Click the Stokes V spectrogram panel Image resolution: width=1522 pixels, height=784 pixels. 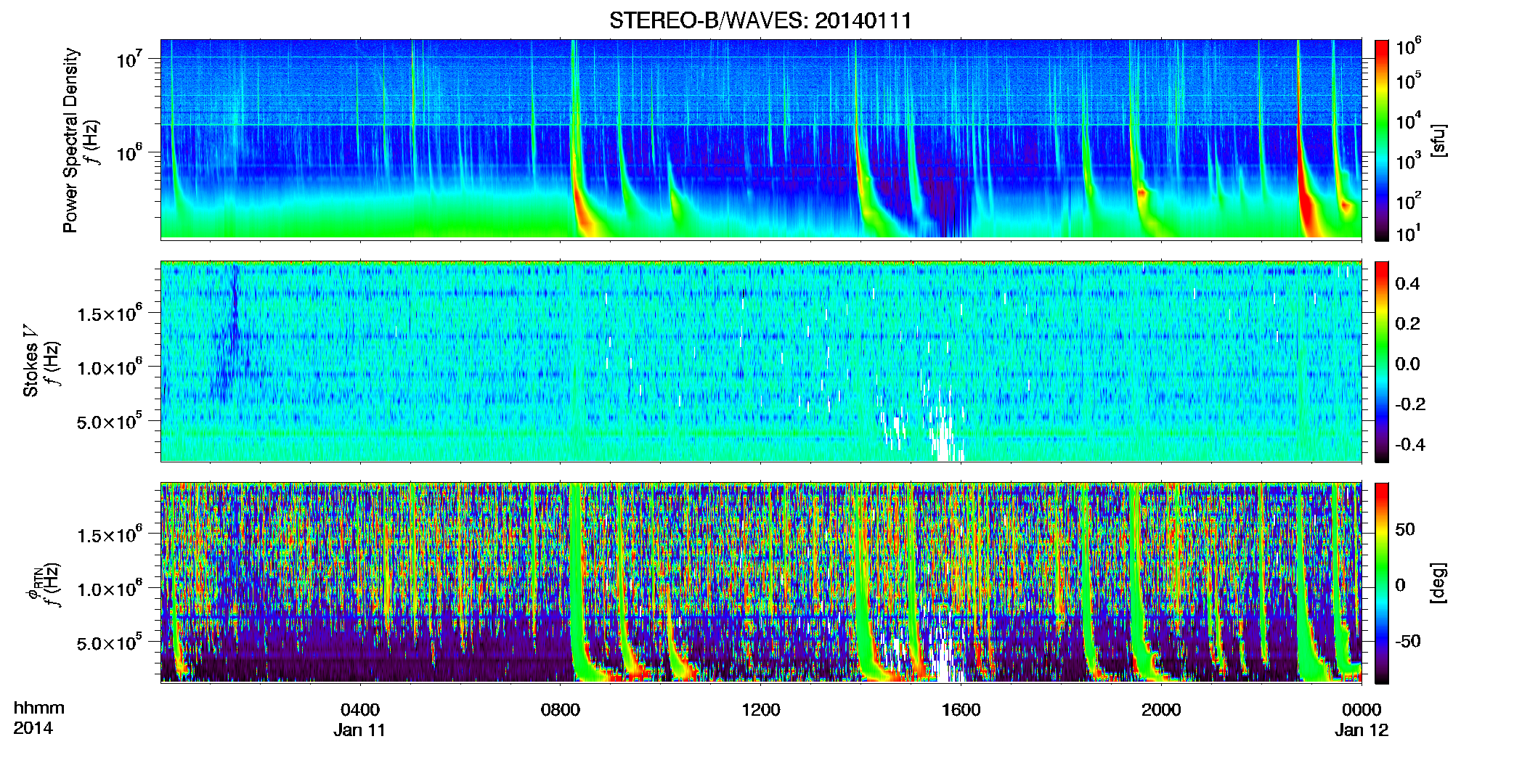coord(760,362)
